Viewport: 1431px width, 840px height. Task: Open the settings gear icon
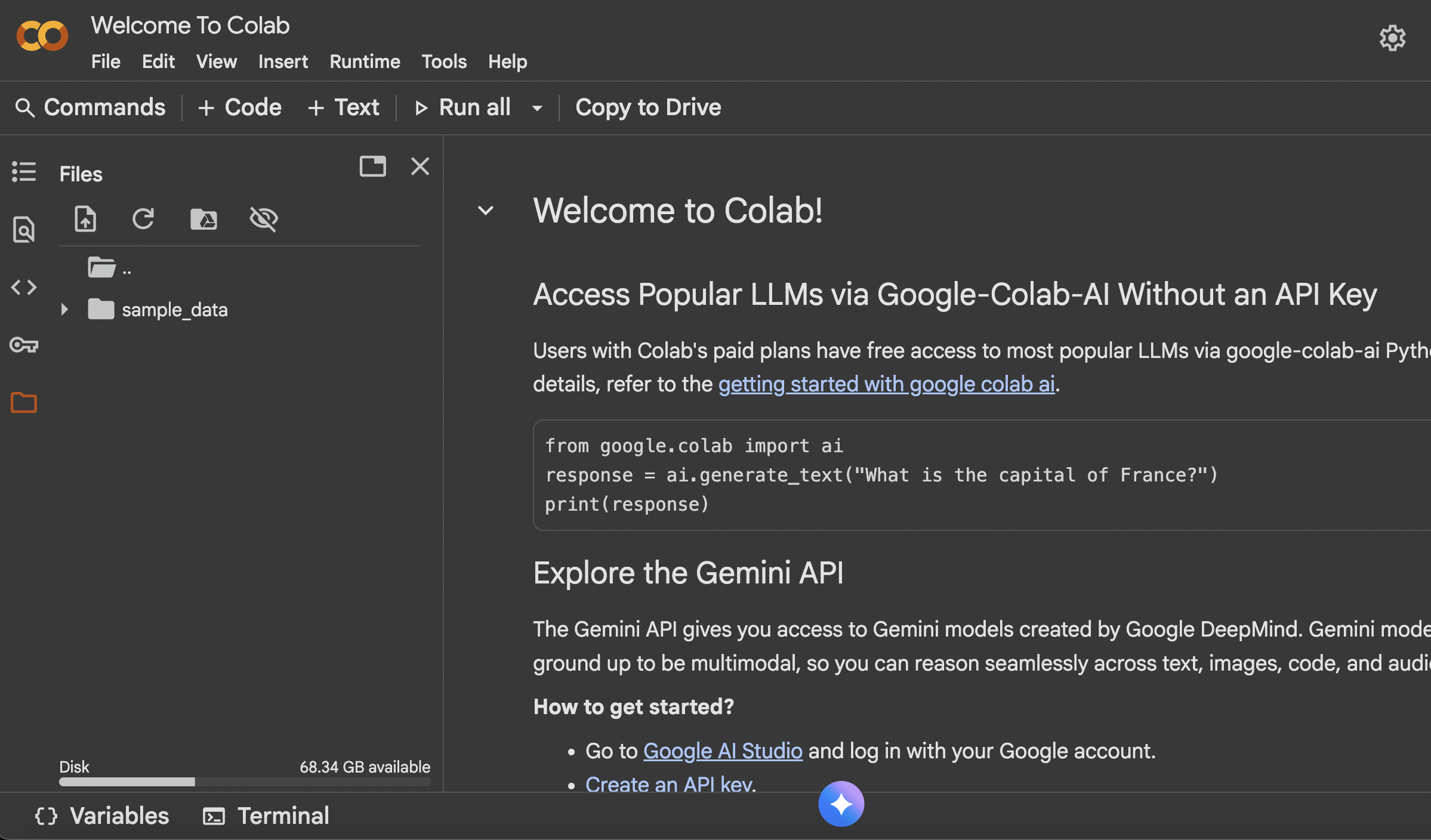tap(1392, 38)
